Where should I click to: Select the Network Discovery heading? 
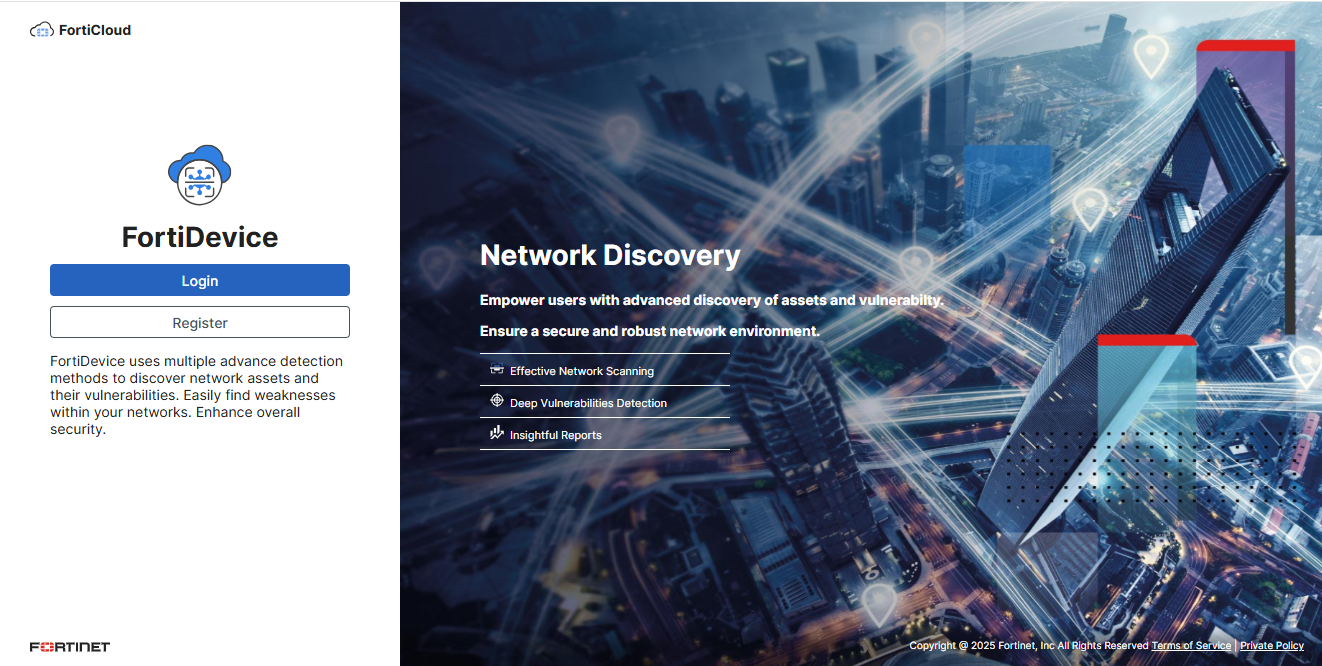pos(610,255)
